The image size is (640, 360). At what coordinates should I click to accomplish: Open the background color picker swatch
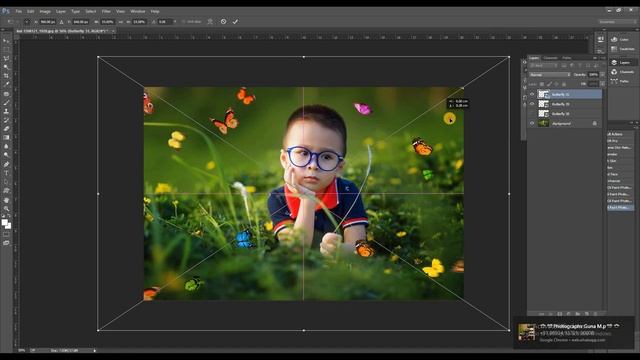[x=9, y=226]
